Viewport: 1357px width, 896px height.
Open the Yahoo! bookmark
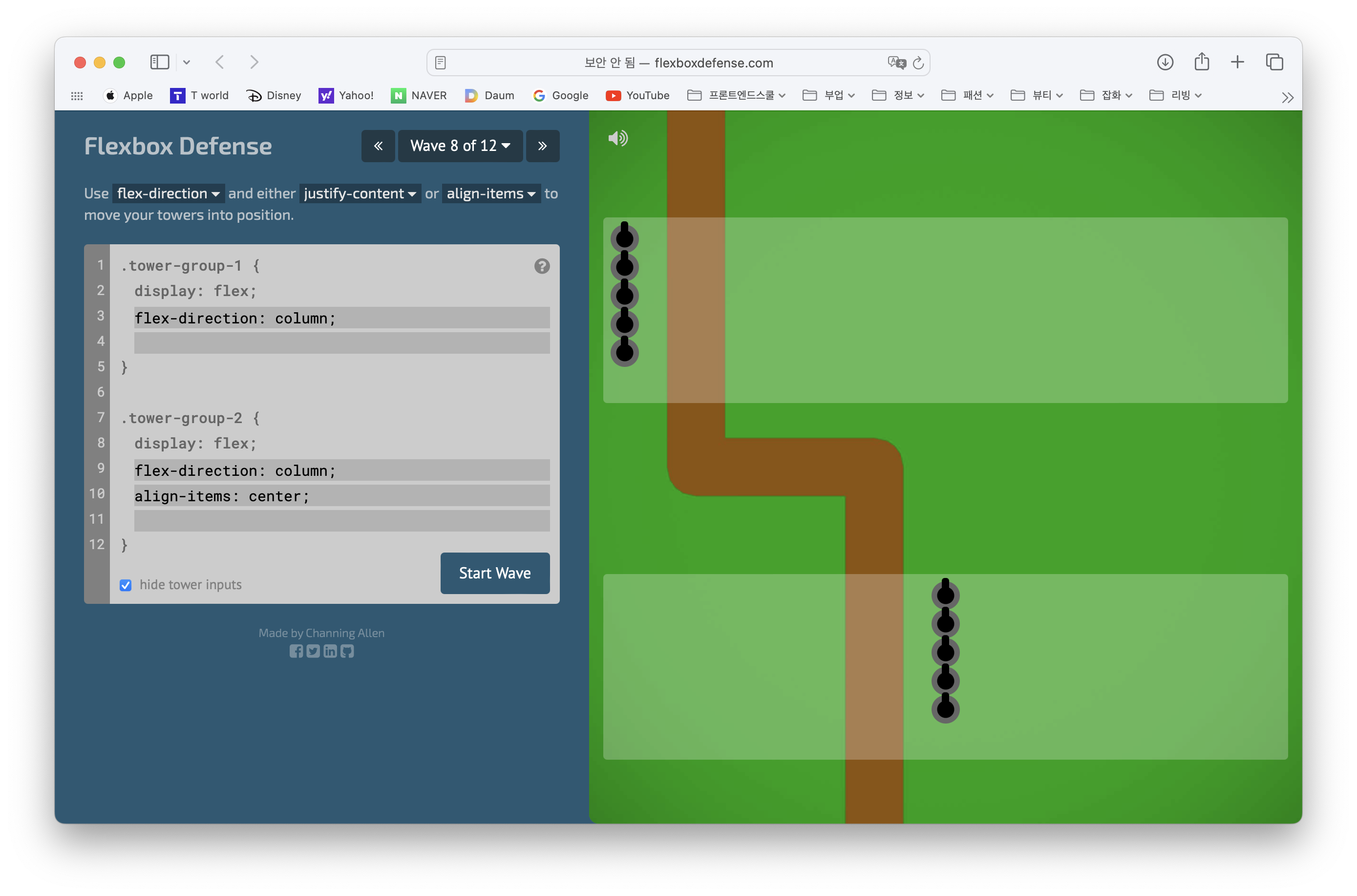pyautogui.click(x=346, y=95)
